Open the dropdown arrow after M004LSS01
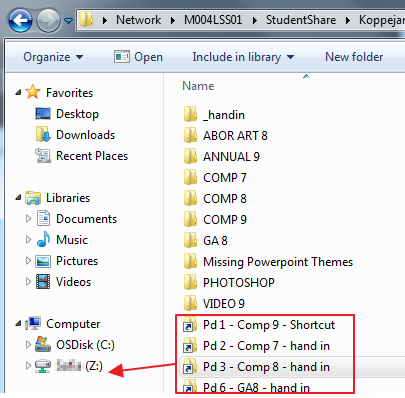The image size is (405, 398). pyautogui.click(x=255, y=20)
